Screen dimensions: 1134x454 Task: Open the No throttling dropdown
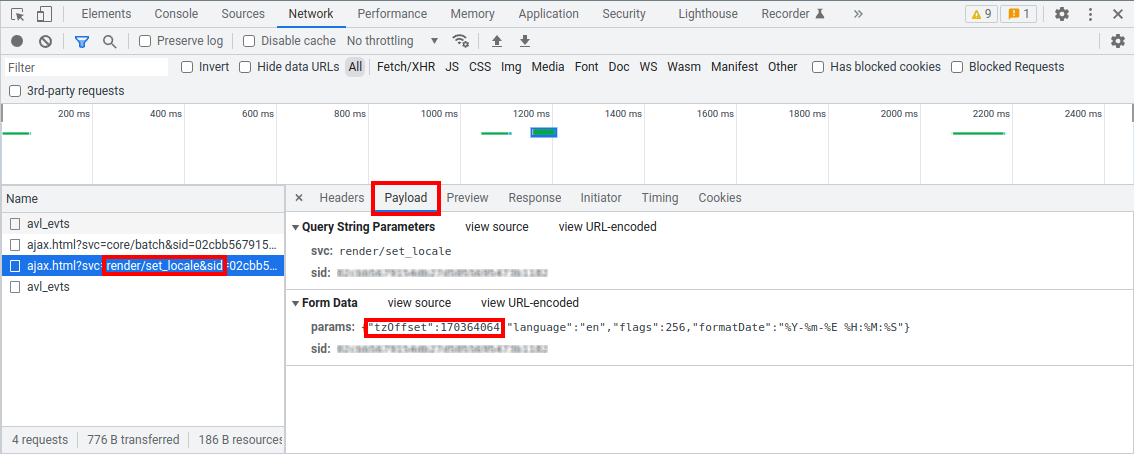point(392,41)
